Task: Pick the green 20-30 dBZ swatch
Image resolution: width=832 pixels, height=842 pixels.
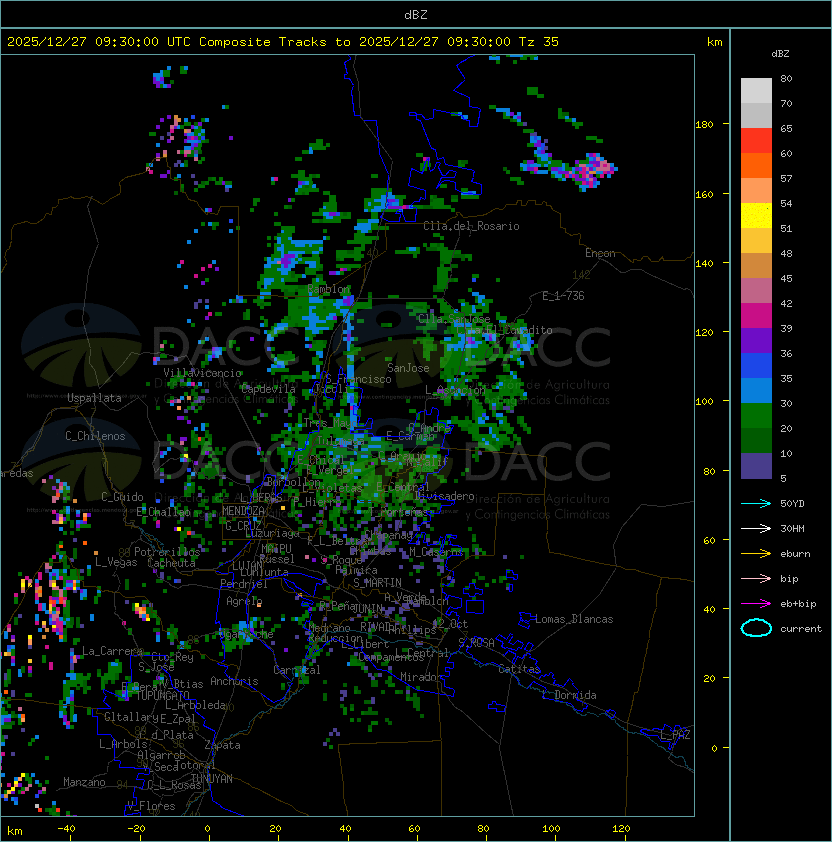Action: click(756, 416)
